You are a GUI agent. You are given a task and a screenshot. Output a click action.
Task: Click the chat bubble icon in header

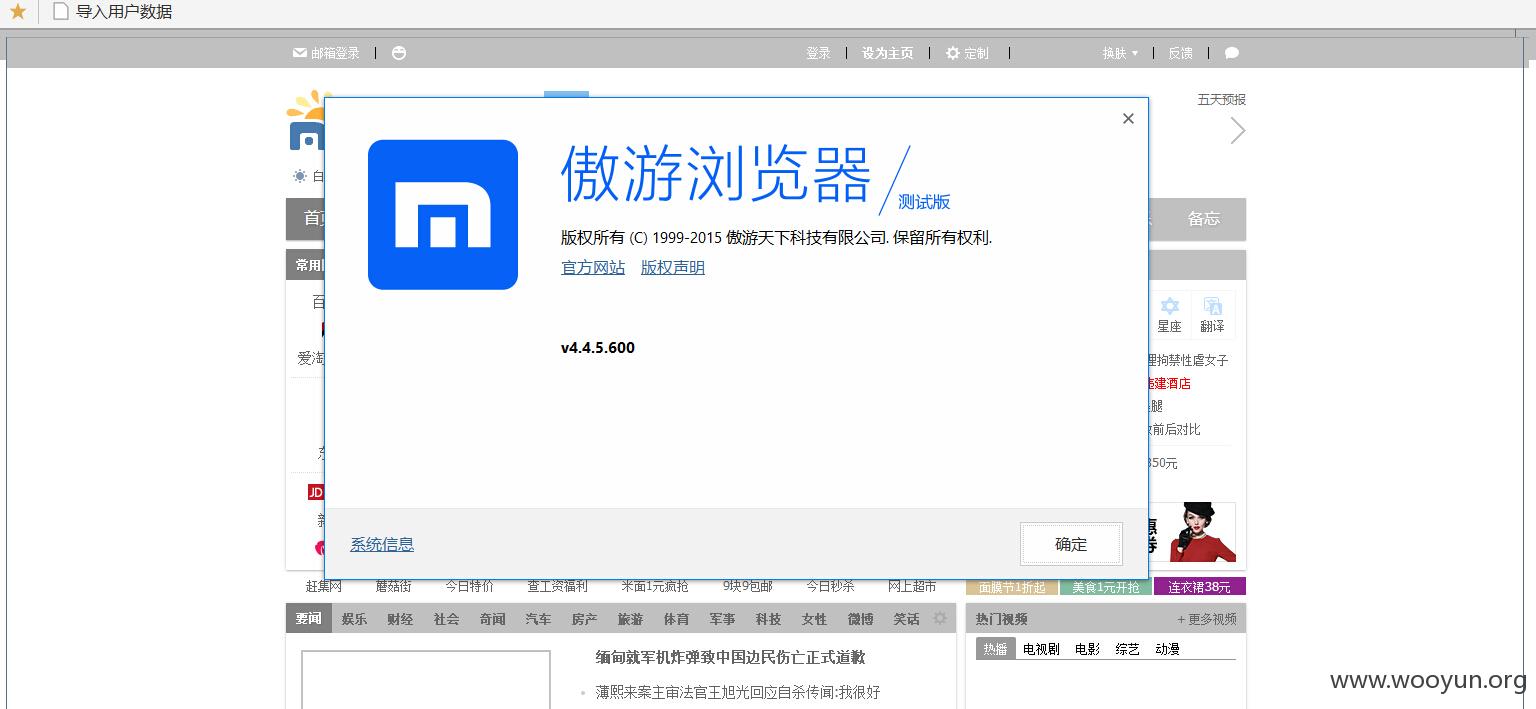click(x=1232, y=53)
